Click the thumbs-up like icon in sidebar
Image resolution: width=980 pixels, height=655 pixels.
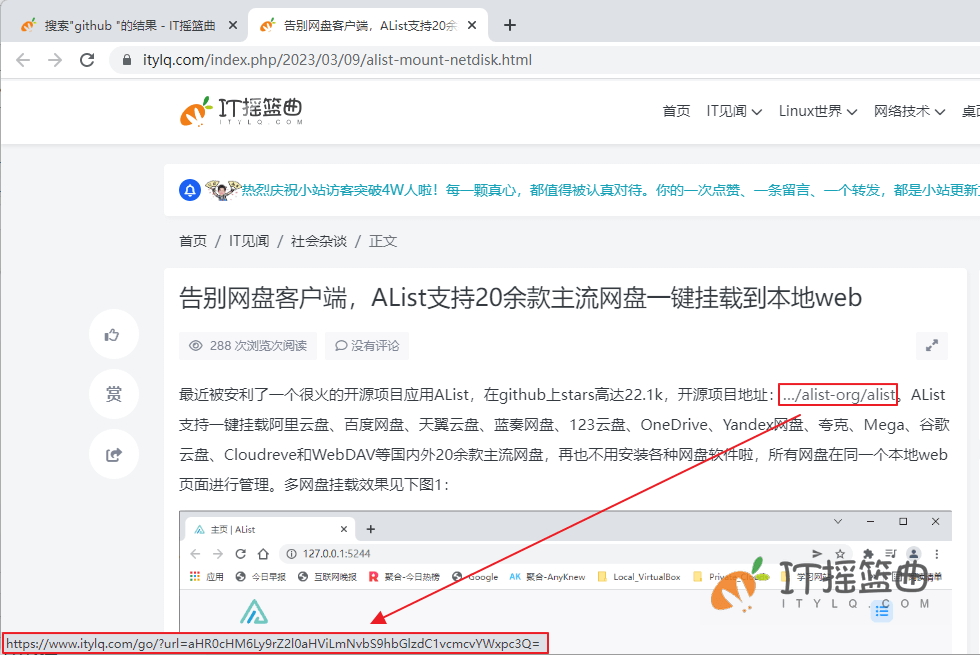pyautogui.click(x=113, y=334)
